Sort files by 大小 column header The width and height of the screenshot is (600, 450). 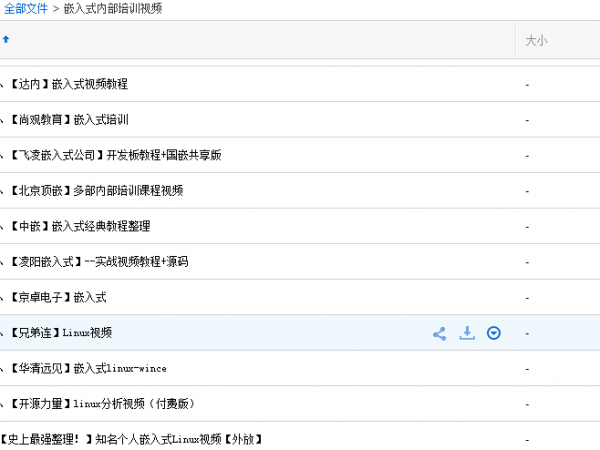coord(536,41)
